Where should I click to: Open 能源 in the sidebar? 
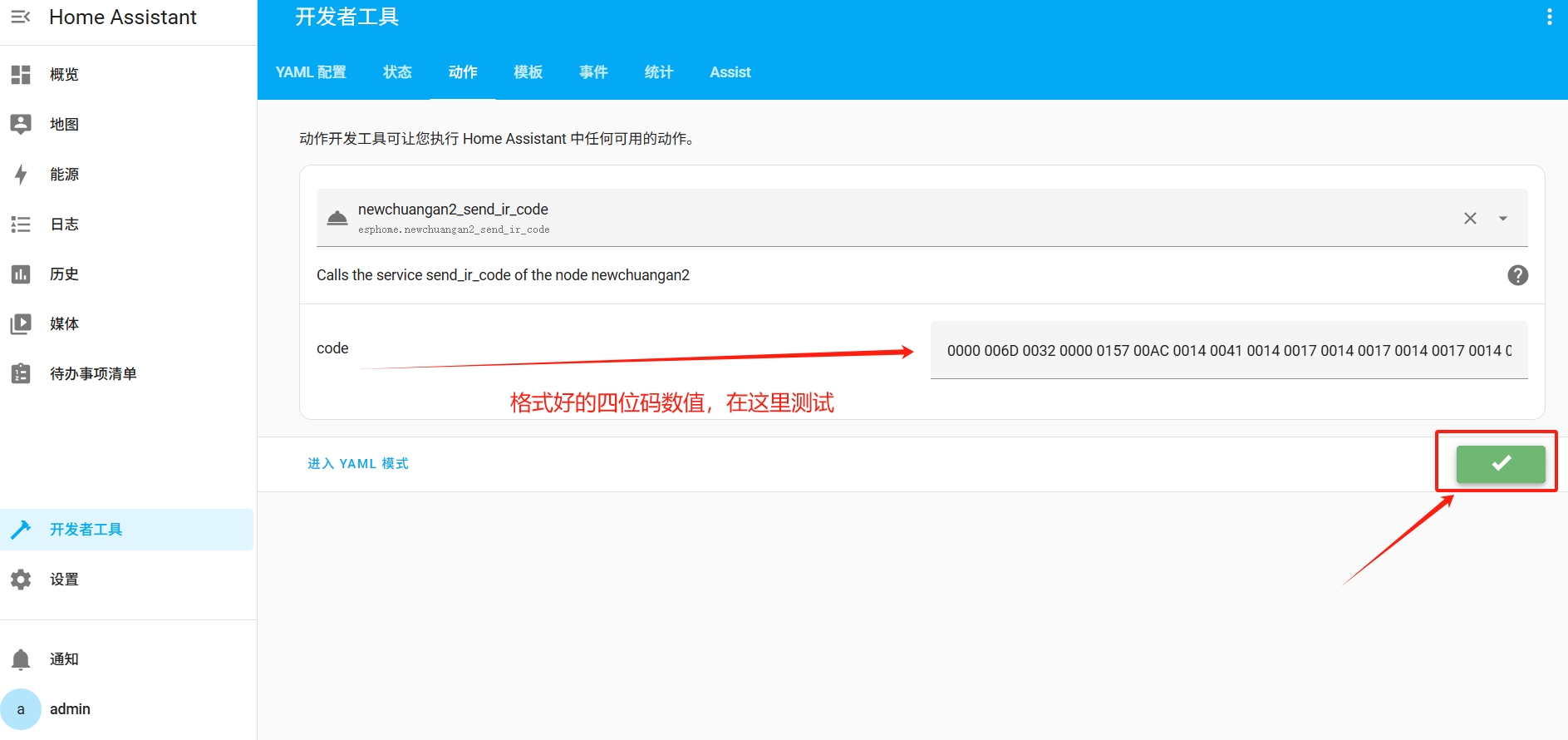click(x=64, y=175)
